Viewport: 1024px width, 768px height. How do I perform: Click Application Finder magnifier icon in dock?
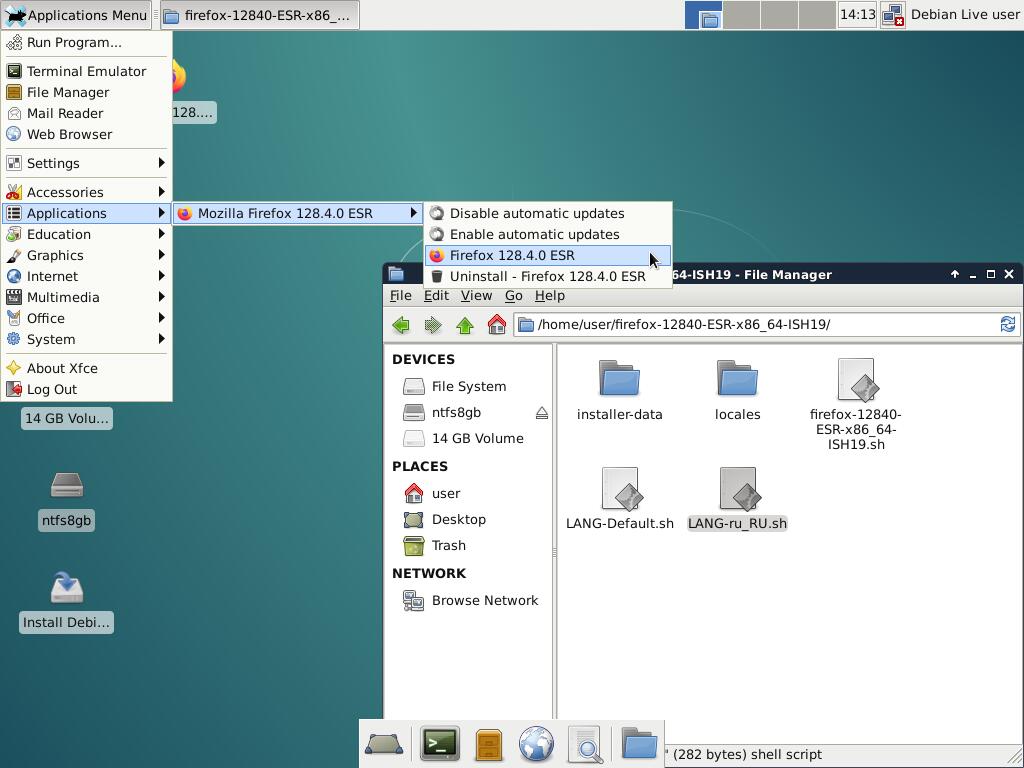coord(585,744)
